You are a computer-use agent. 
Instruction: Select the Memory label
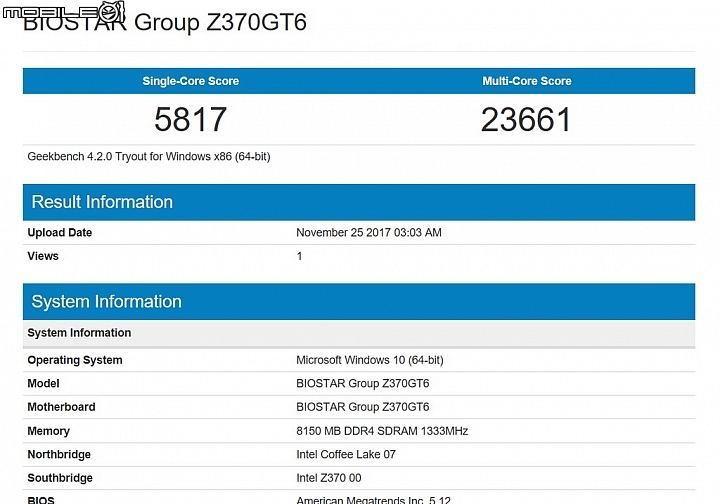[49, 431]
